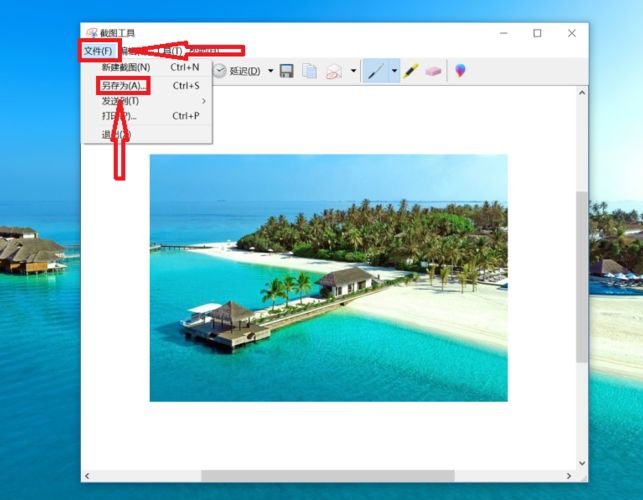Expand the pen options dropdown arrow
The width and height of the screenshot is (643, 500).
(394, 71)
